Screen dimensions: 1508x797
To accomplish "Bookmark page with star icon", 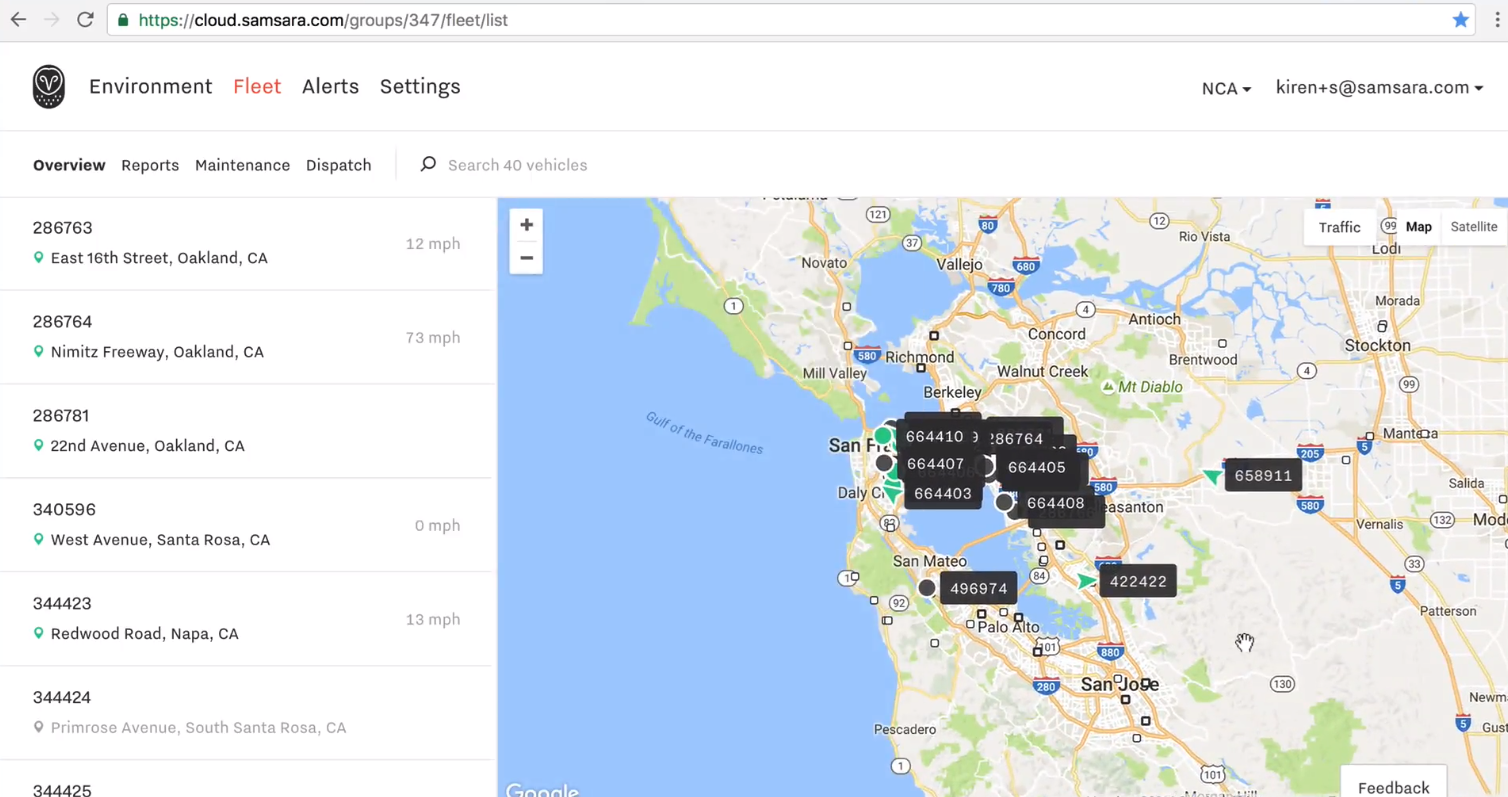I will (x=1460, y=20).
